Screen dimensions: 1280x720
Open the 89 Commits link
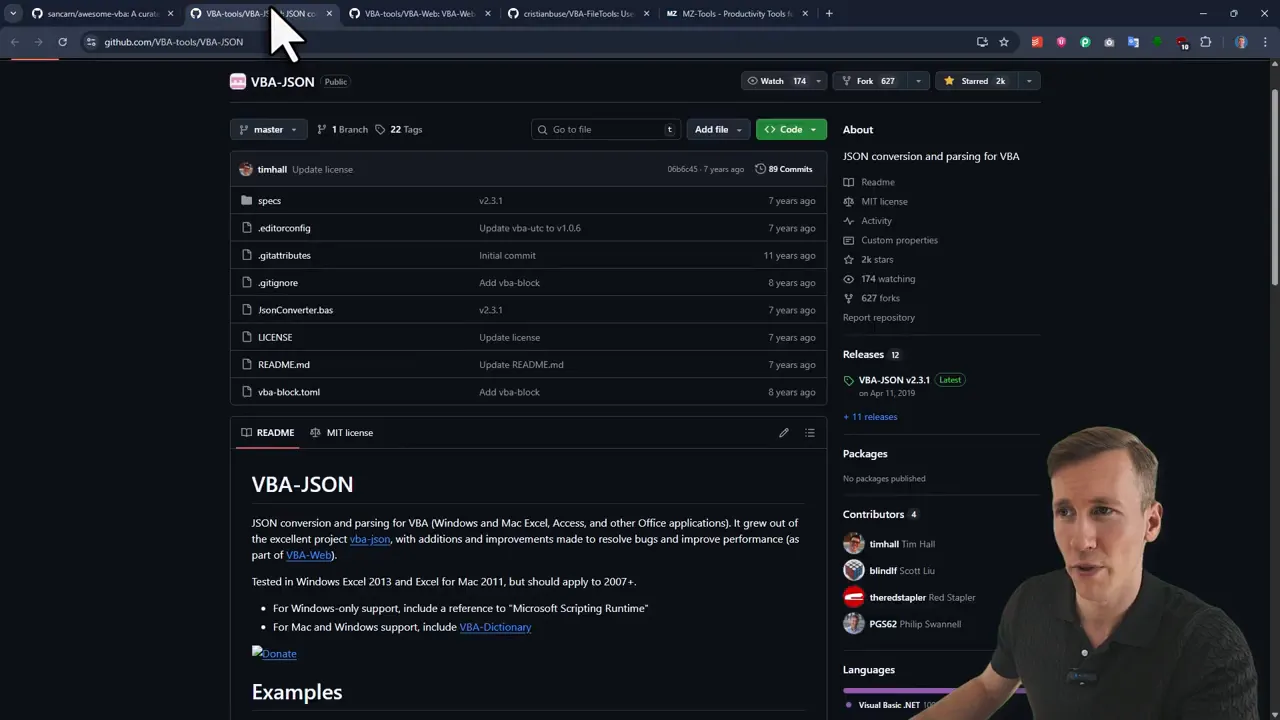784,169
